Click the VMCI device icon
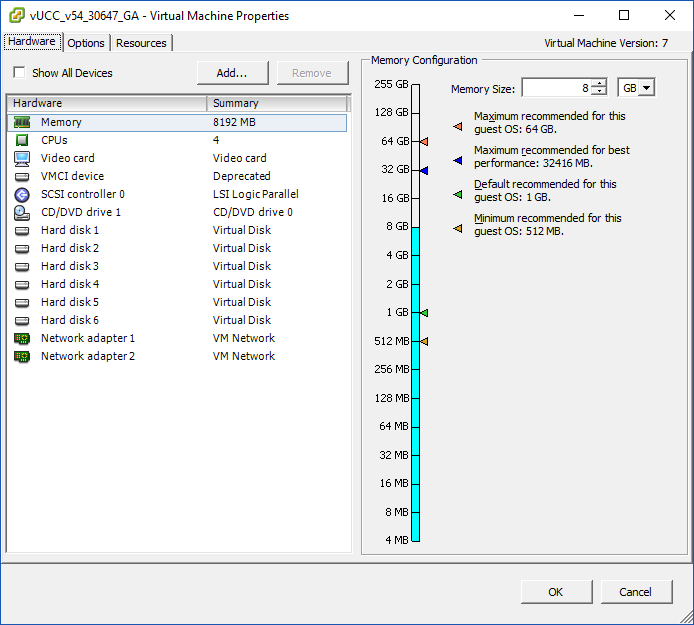The width and height of the screenshot is (694, 625). [x=22, y=177]
